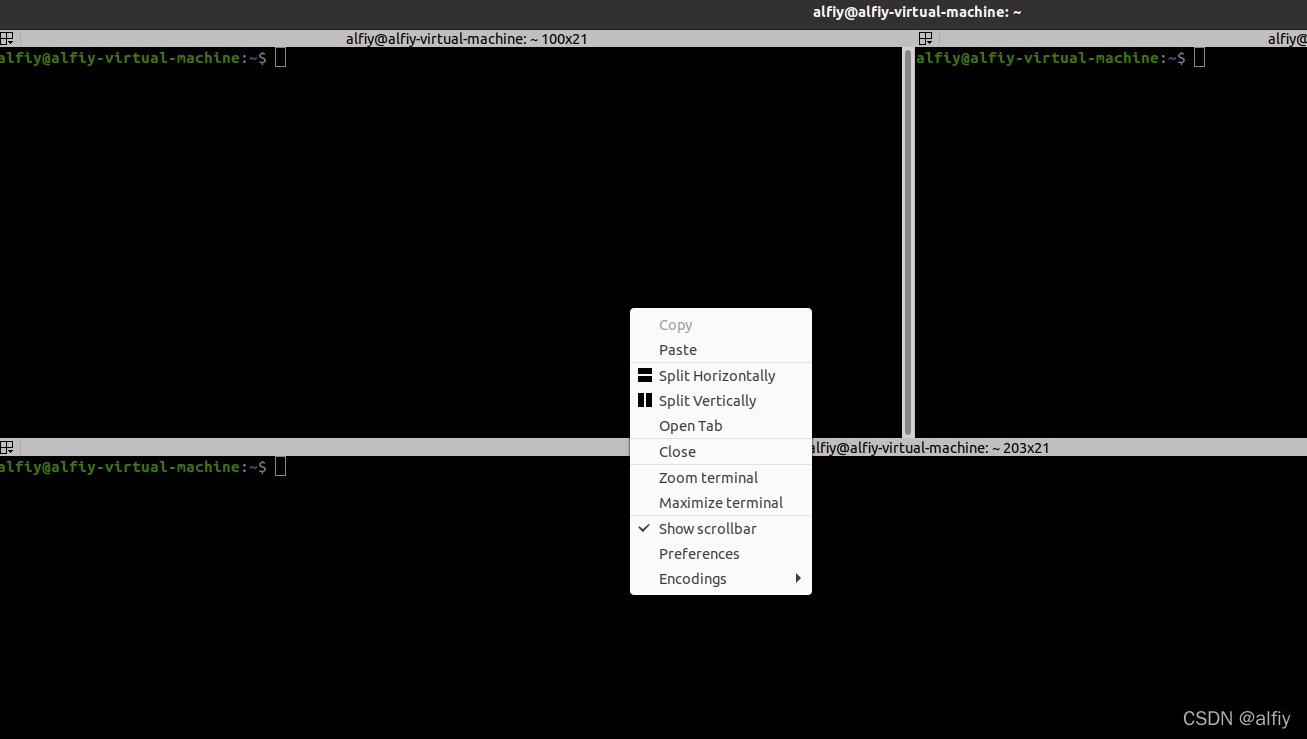Select Maximize terminal option
The image size is (1307, 739).
720,503
